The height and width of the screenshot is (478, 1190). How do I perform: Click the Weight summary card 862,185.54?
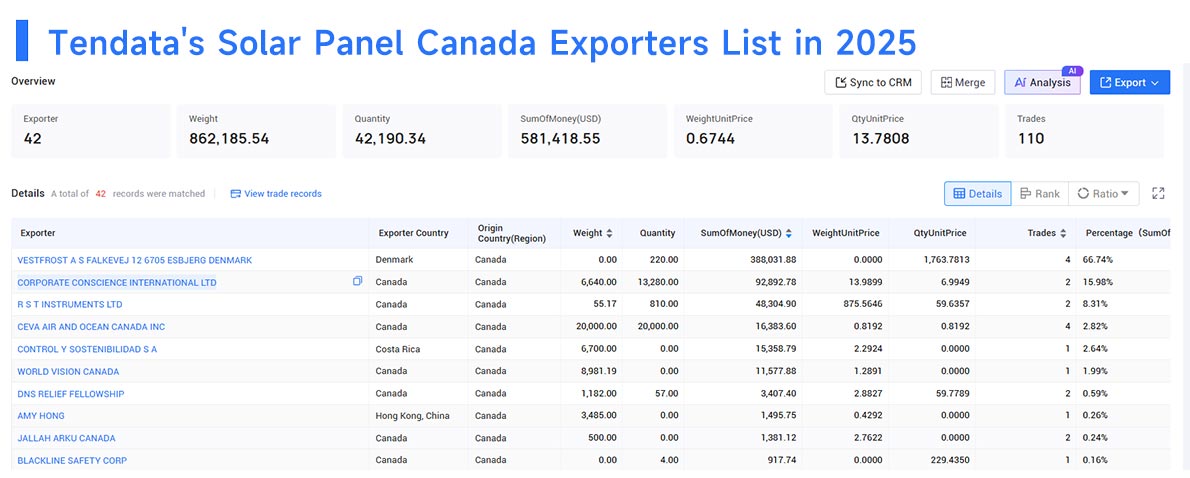coord(256,131)
